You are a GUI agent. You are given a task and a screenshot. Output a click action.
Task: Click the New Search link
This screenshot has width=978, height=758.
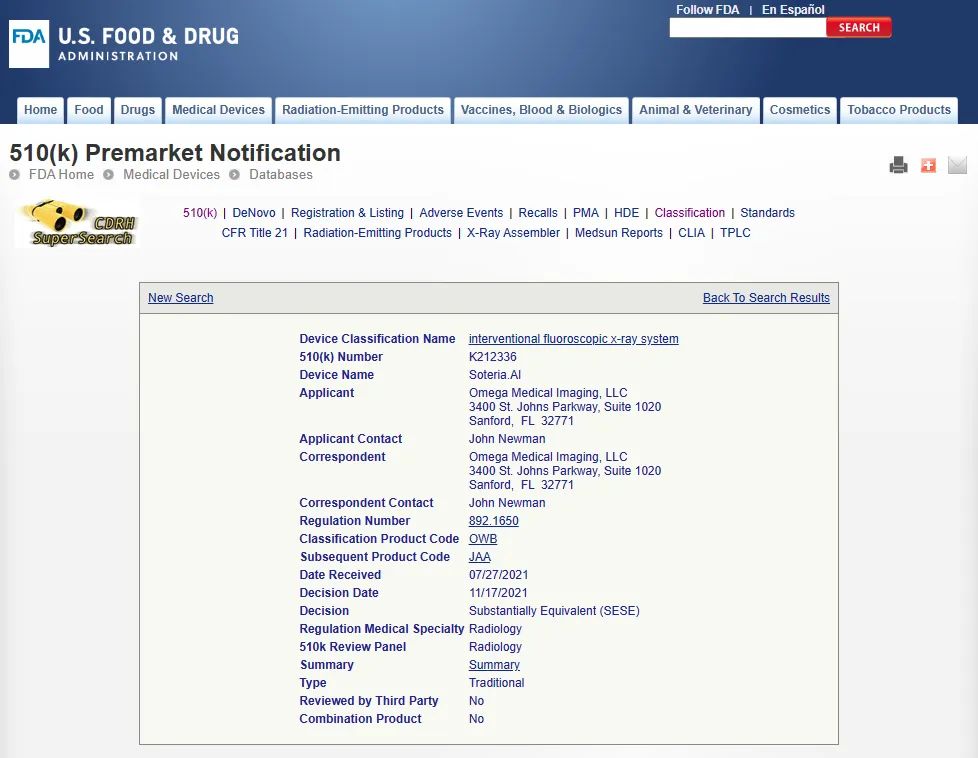pyautogui.click(x=180, y=298)
